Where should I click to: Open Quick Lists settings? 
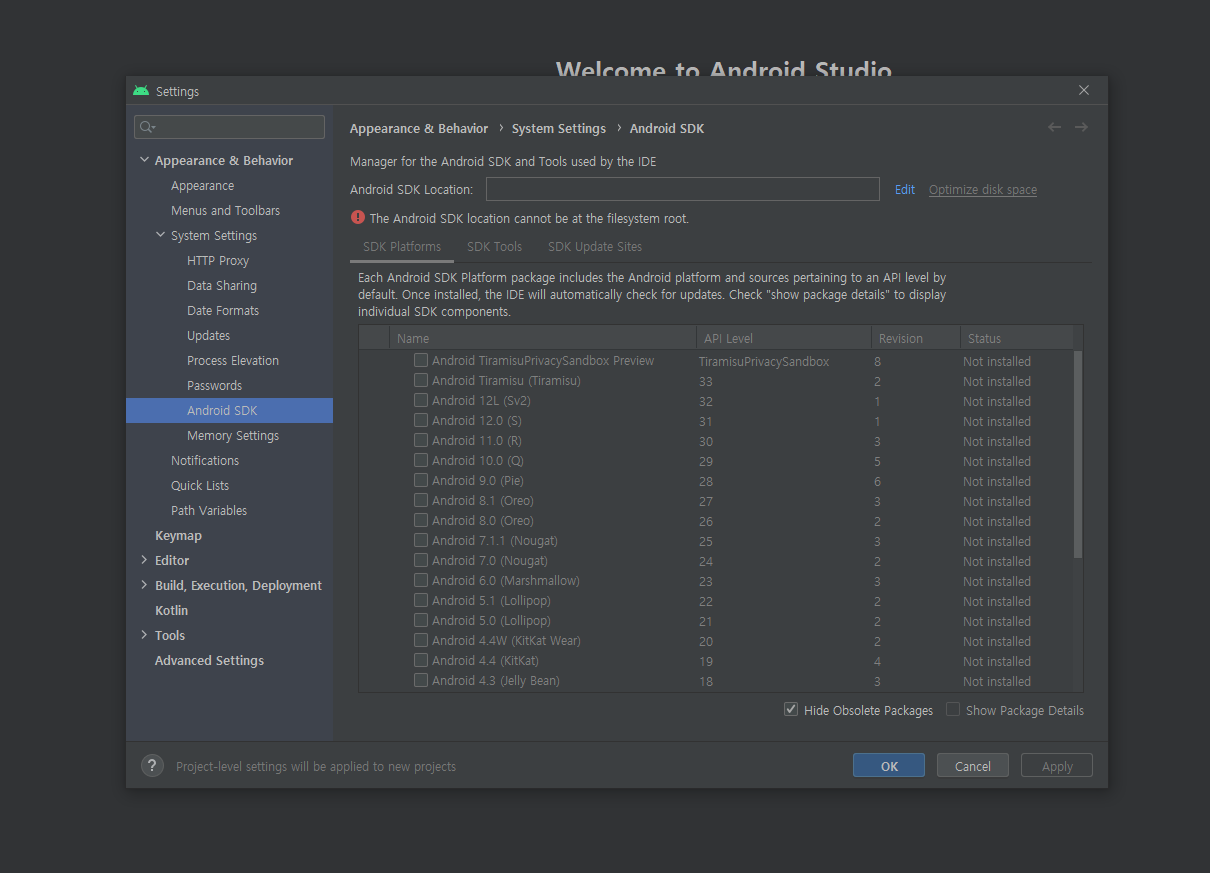(x=200, y=485)
